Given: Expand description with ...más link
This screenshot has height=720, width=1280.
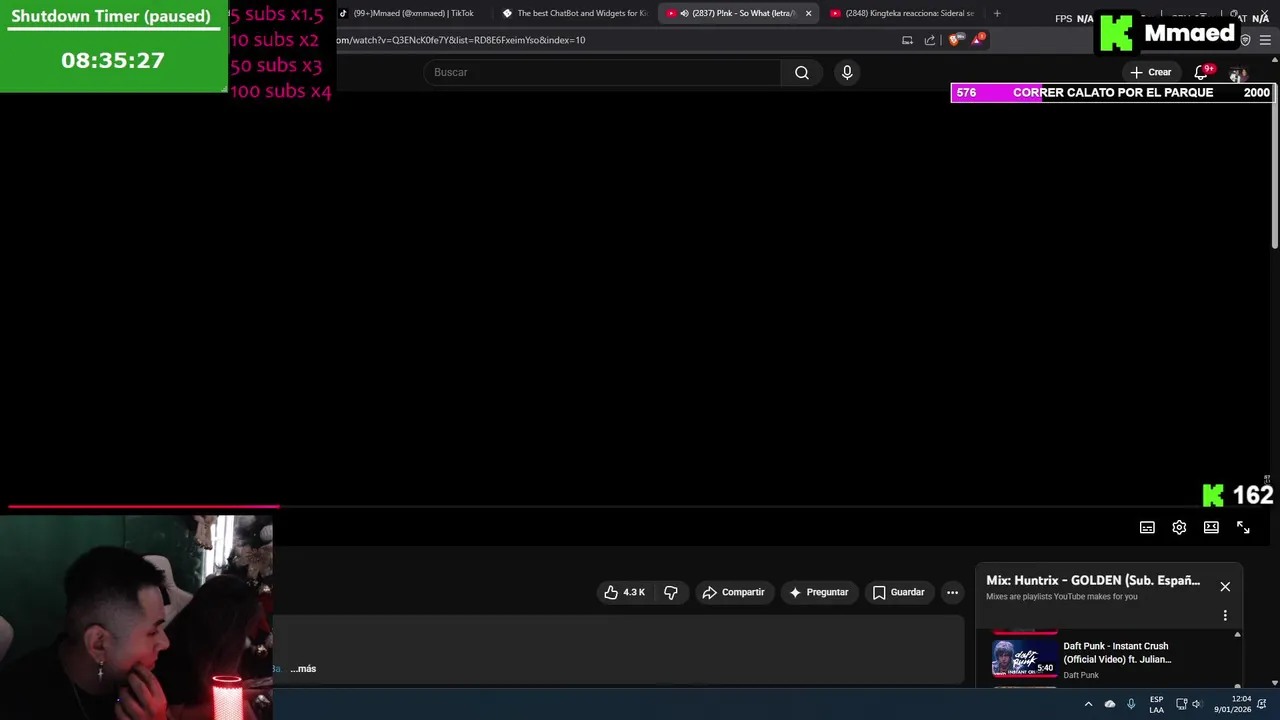Looking at the screenshot, I should point(303,668).
